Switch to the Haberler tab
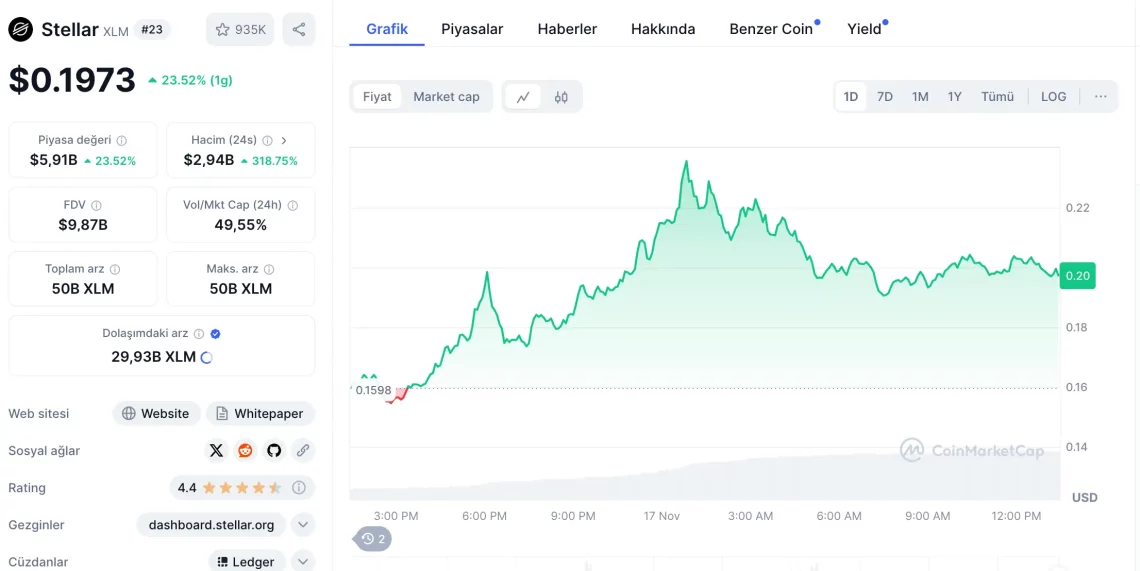1140x571 pixels. tap(567, 29)
